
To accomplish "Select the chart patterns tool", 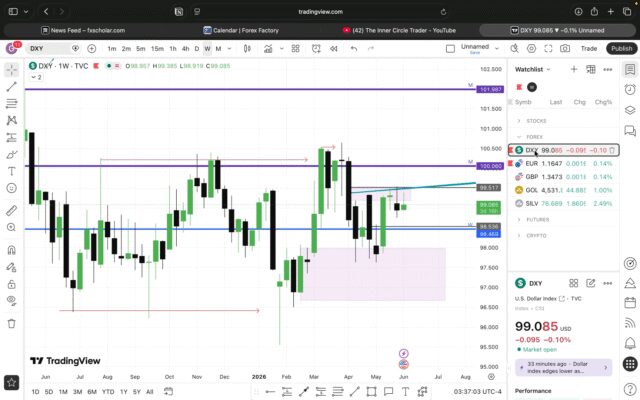I will [11, 120].
